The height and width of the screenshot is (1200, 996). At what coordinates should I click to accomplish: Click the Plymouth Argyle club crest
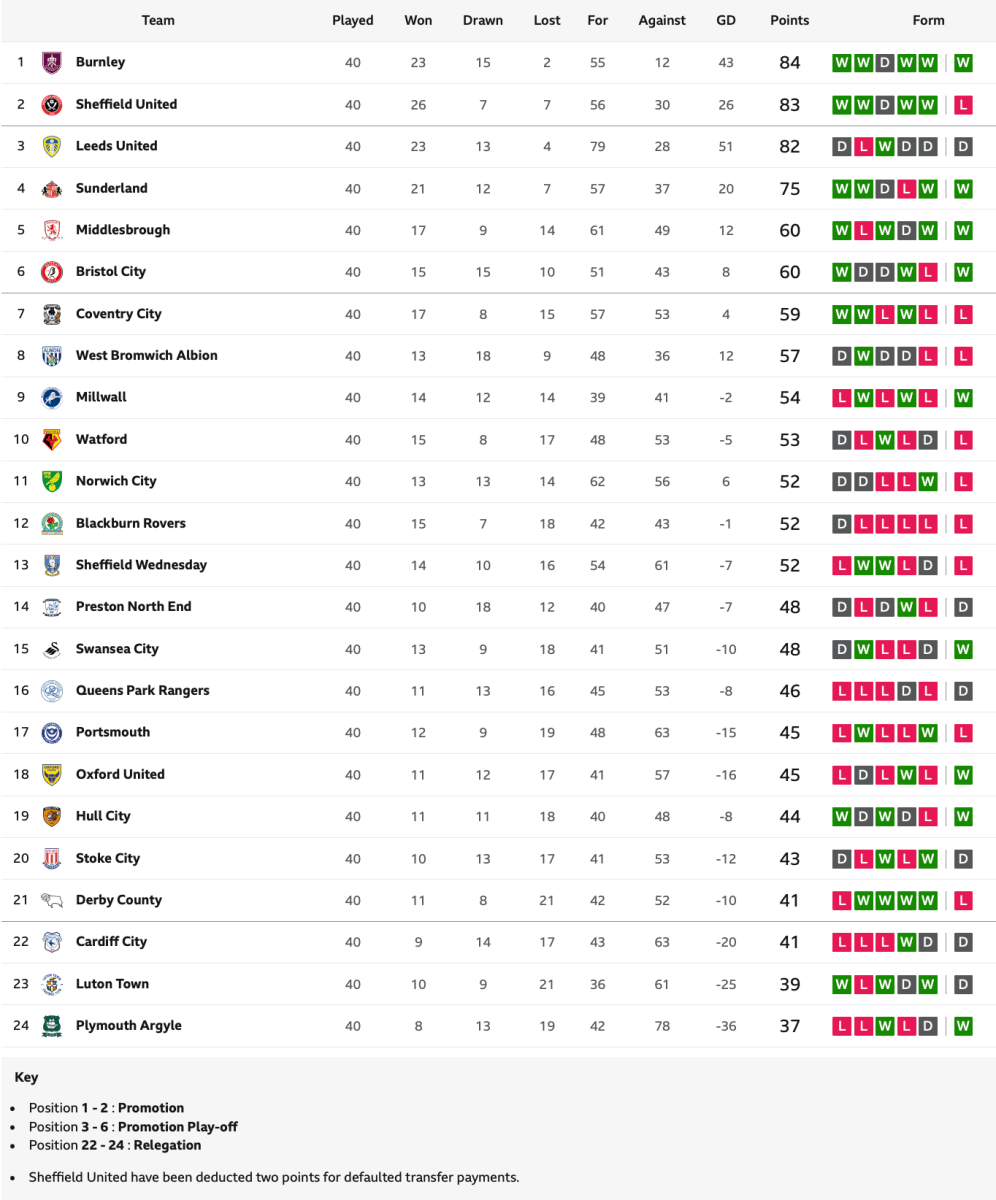(51, 1026)
